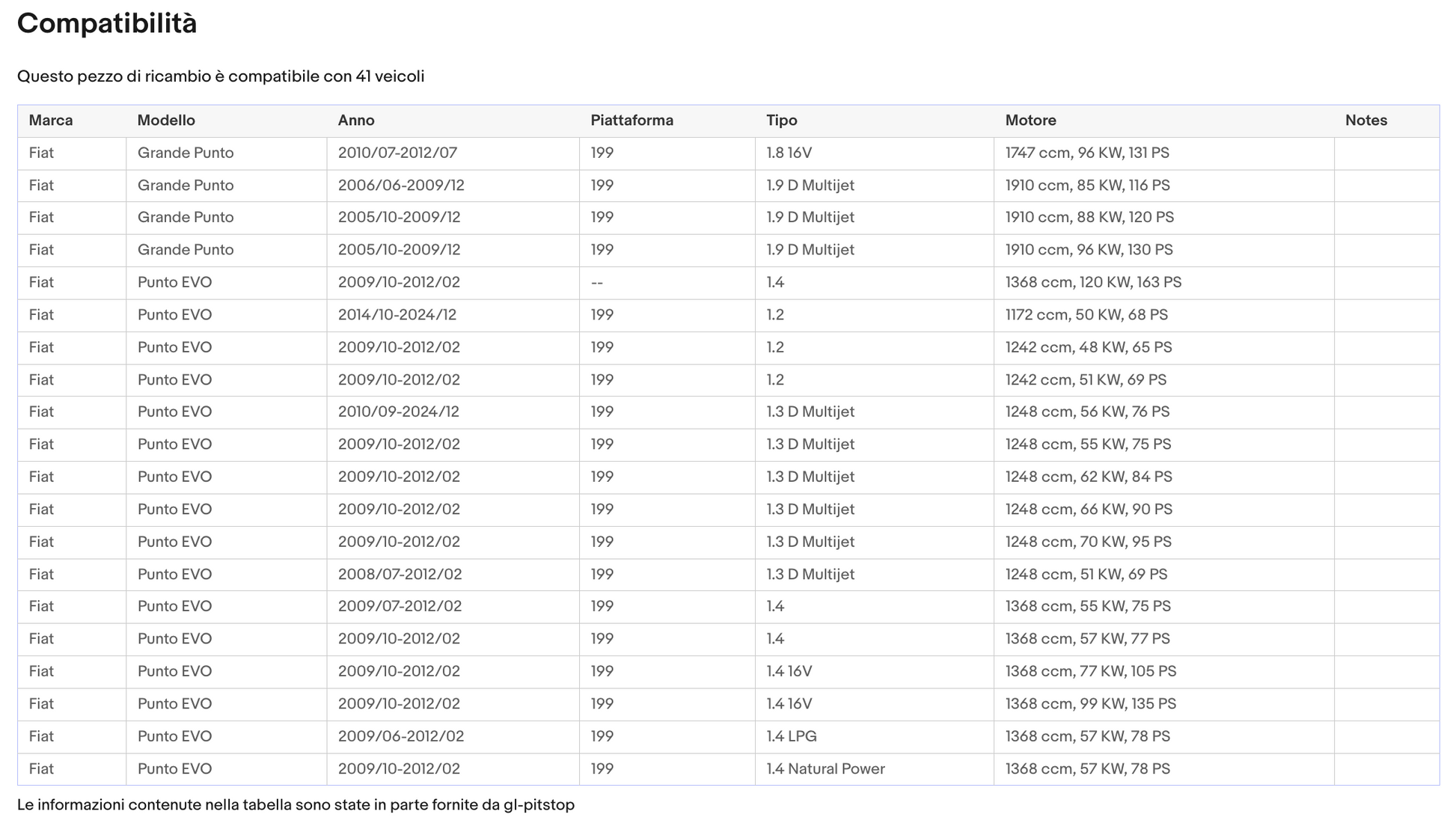
Task: Select text 'Questo pezzo di ricambio è compatibile con 41 veicoli'
Action: pyautogui.click(x=221, y=76)
